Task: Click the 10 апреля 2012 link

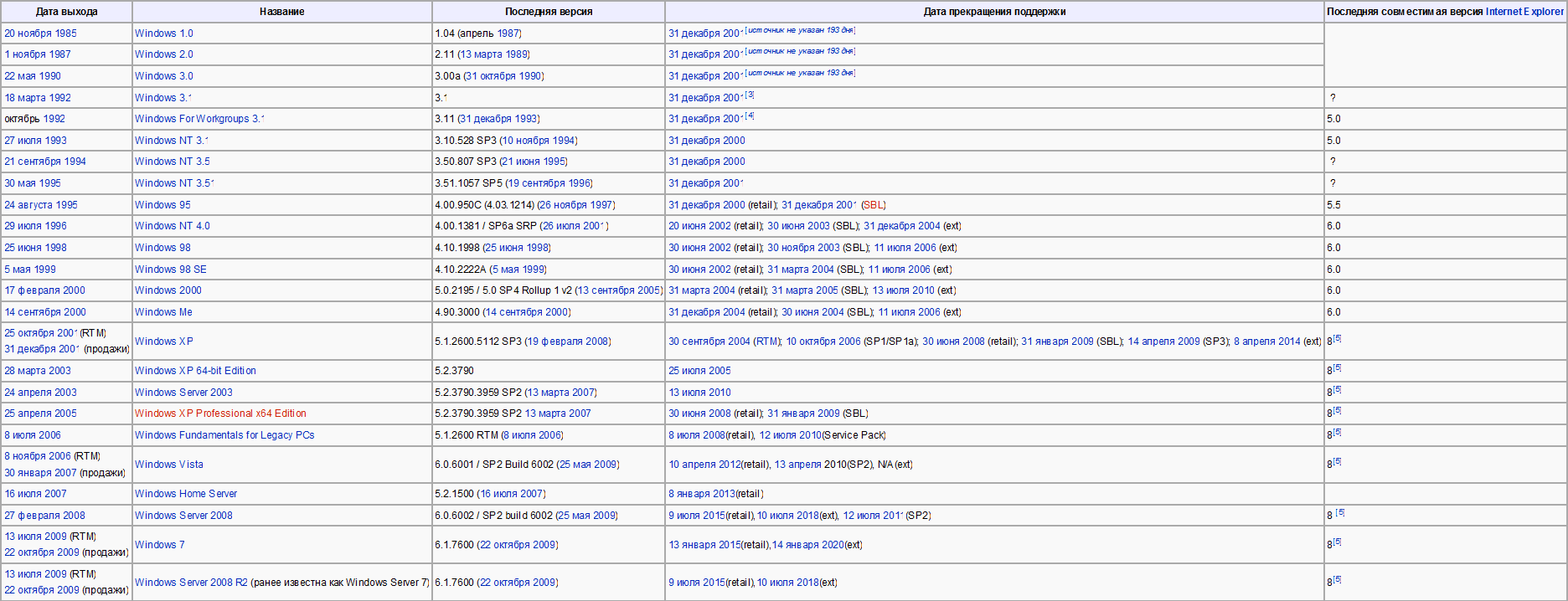Action: tap(704, 465)
